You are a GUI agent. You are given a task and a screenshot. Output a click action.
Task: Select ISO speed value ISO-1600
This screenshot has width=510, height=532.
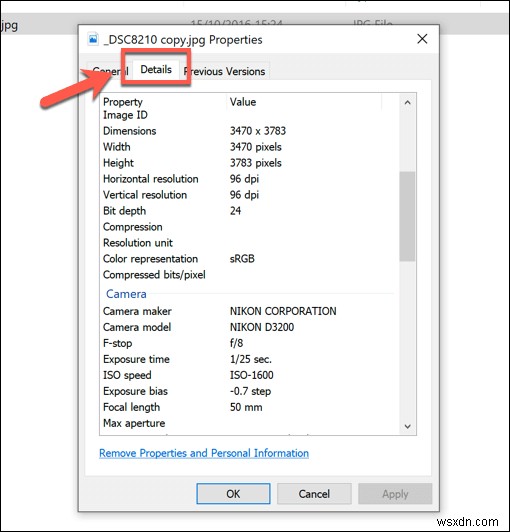tap(252, 375)
